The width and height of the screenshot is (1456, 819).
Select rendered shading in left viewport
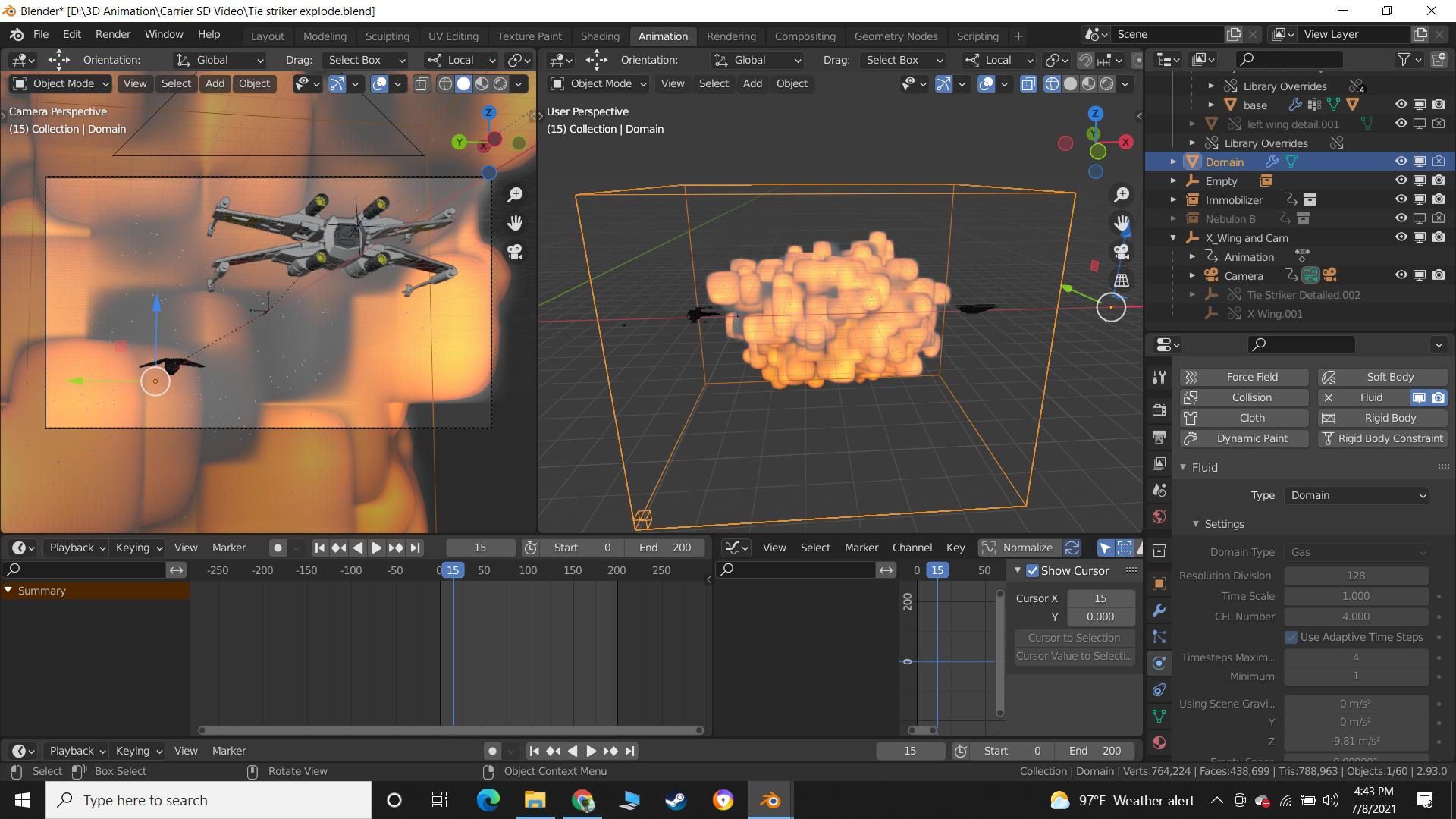coord(500,83)
